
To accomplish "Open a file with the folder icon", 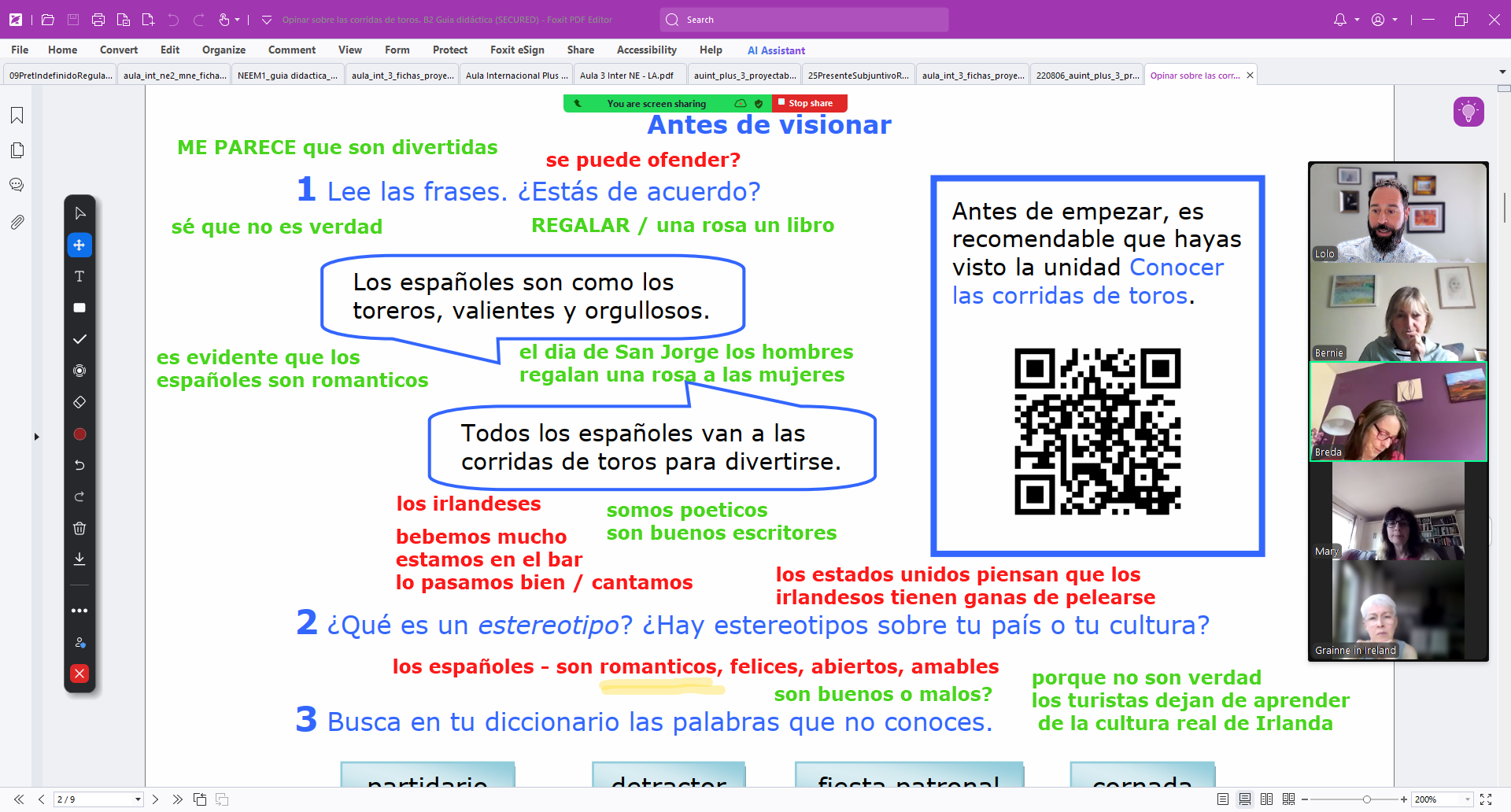I will [48, 20].
